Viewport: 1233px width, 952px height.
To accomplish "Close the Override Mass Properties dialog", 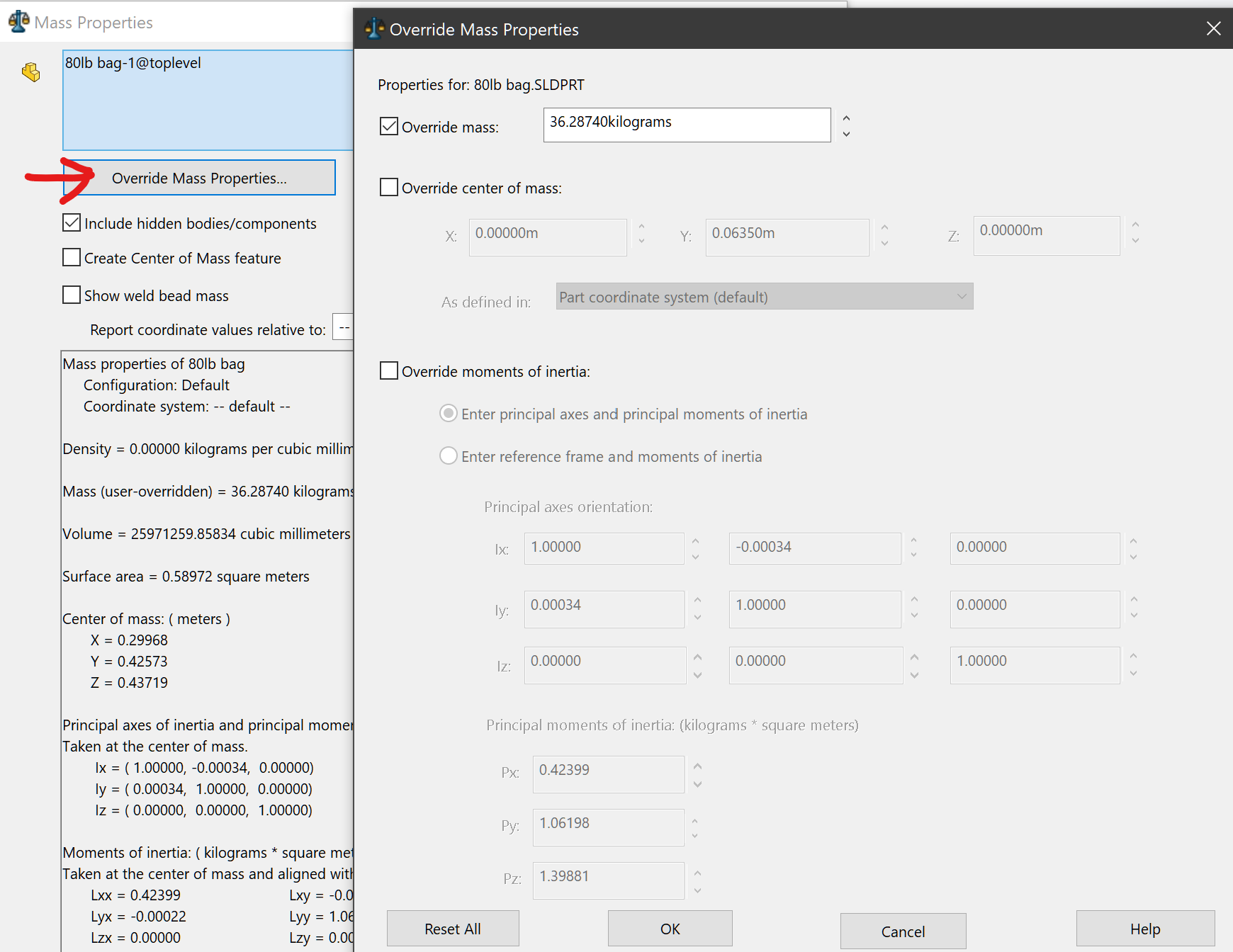I will (1213, 28).
